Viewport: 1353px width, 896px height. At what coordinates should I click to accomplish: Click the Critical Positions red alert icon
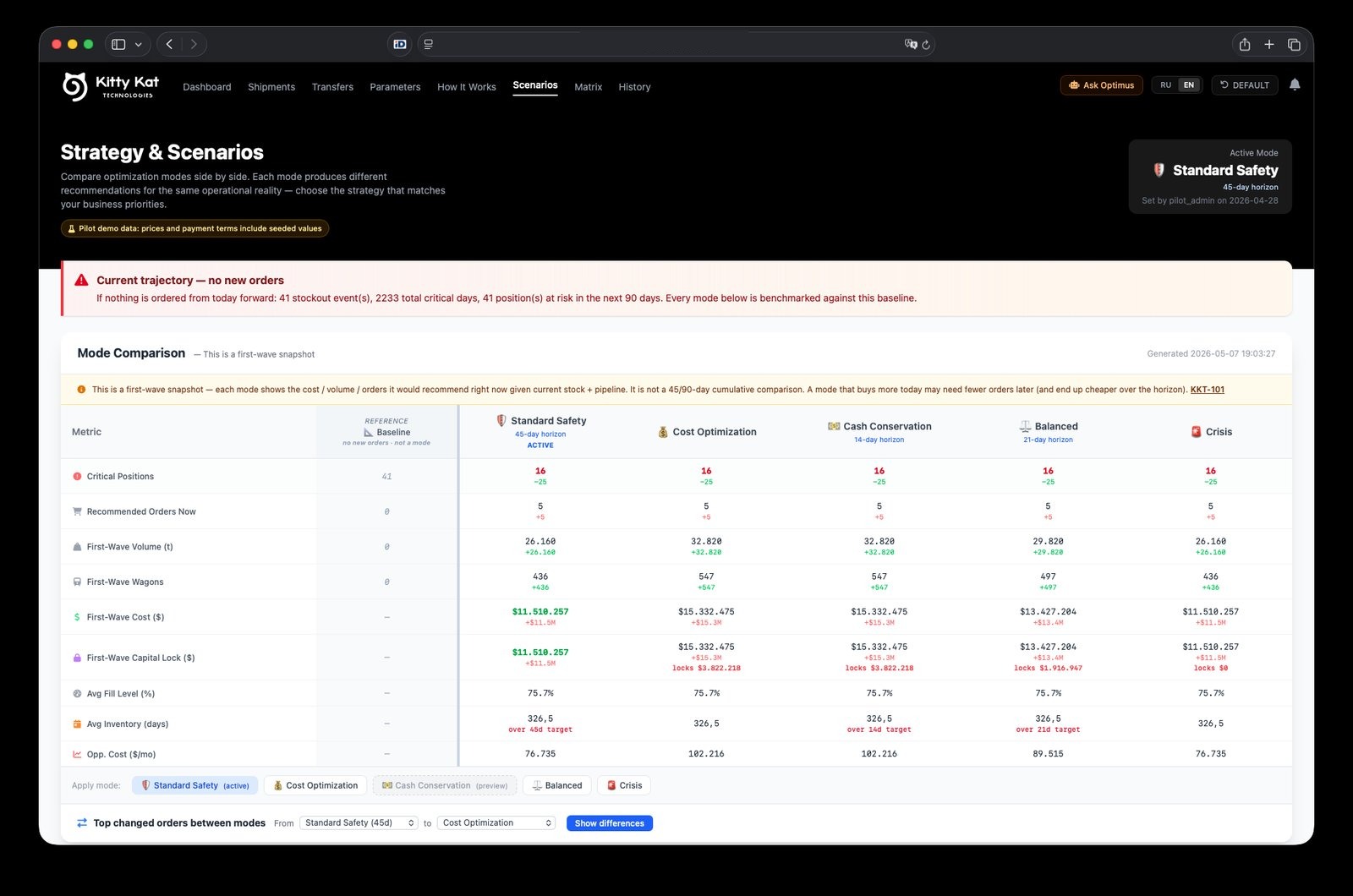[x=77, y=477]
